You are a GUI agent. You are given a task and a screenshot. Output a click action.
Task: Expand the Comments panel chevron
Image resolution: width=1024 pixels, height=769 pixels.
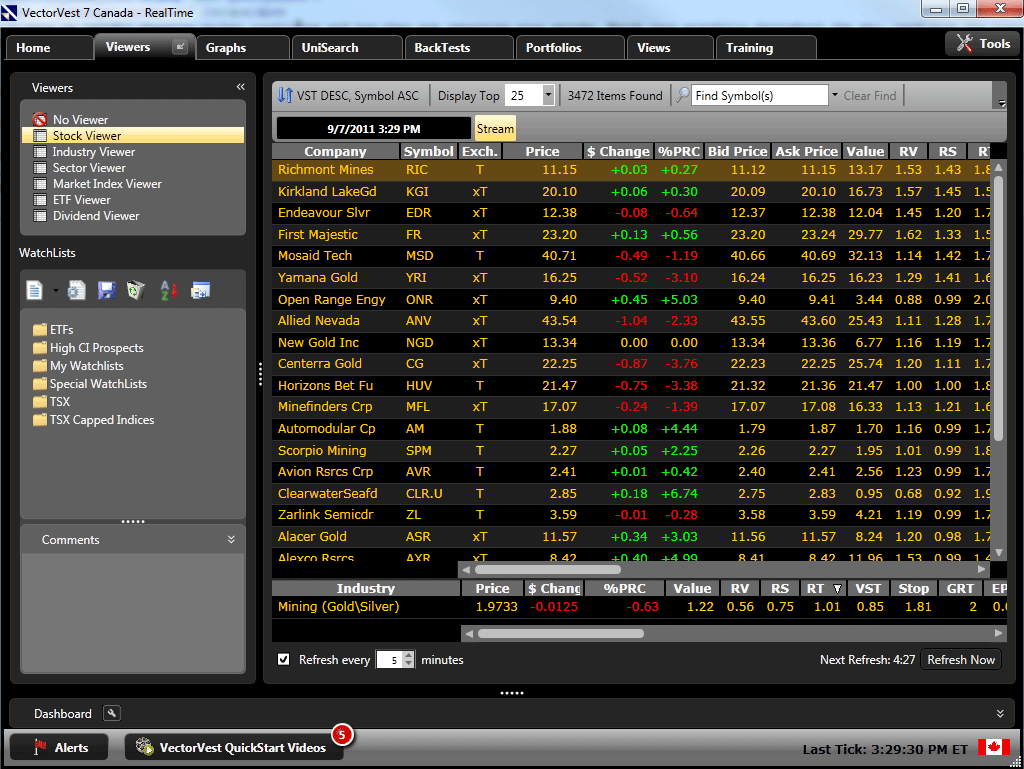[231, 540]
